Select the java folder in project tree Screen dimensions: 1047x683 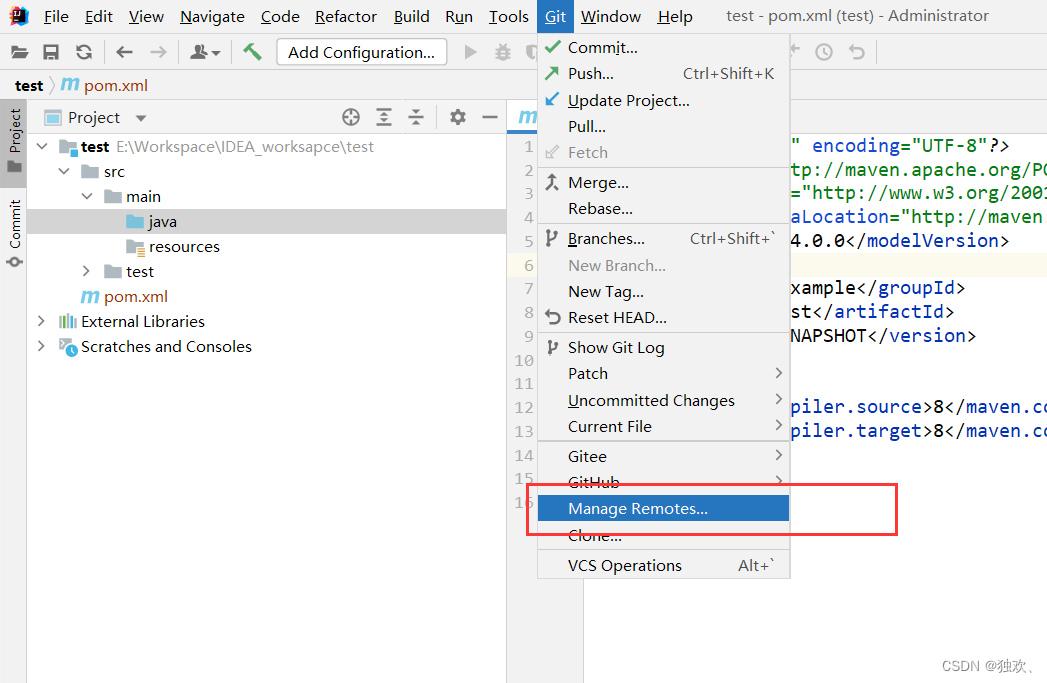[266, 221]
